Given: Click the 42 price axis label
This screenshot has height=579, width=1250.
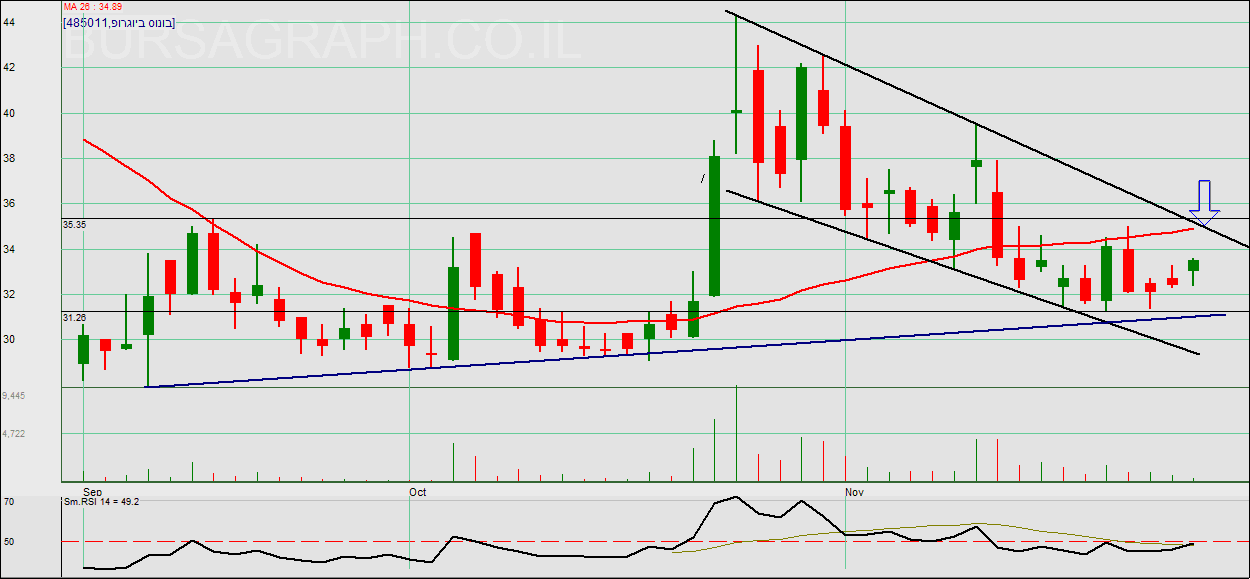Looking at the screenshot, I should 8,67.
